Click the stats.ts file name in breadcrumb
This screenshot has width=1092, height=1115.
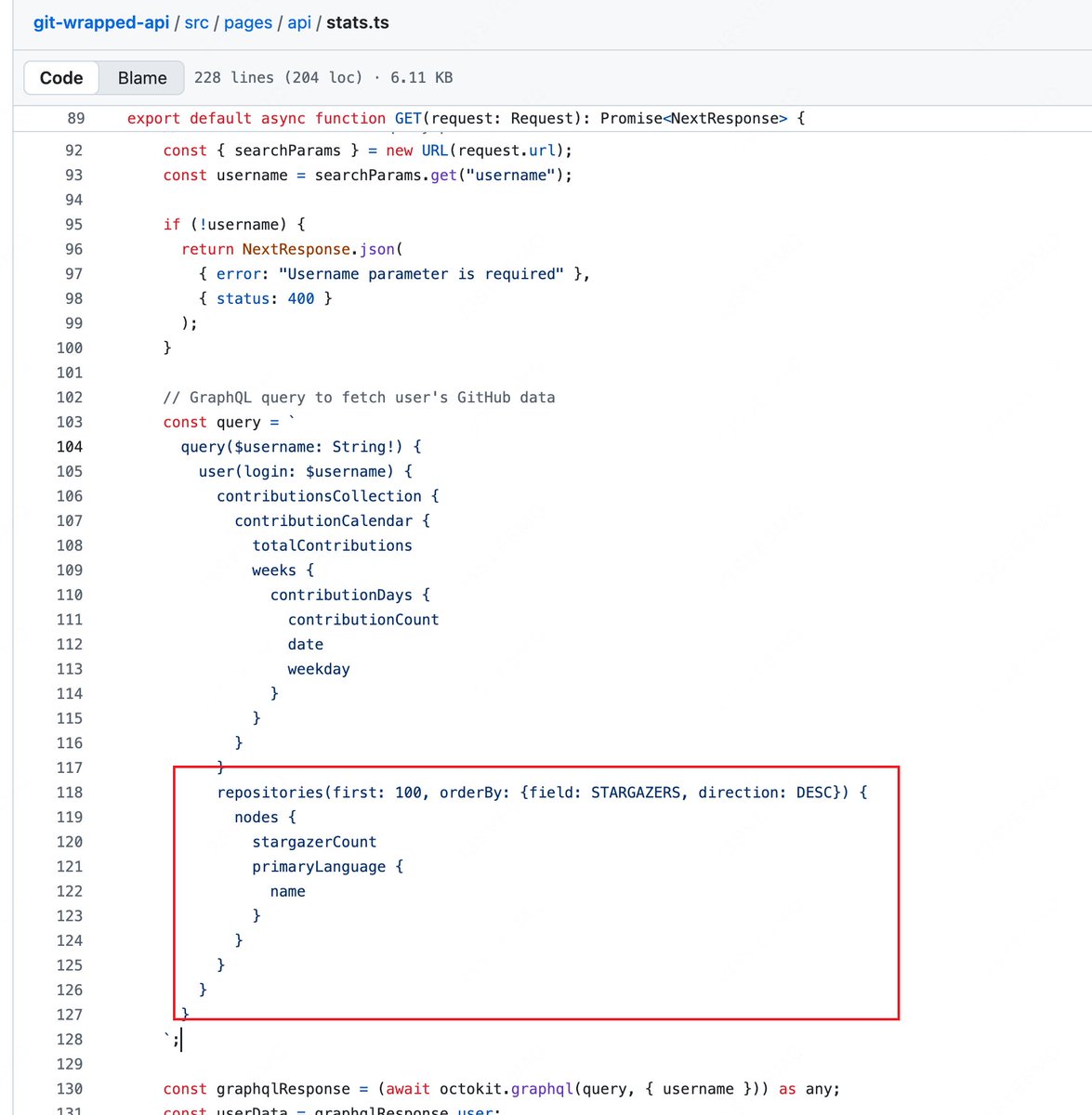(358, 22)
